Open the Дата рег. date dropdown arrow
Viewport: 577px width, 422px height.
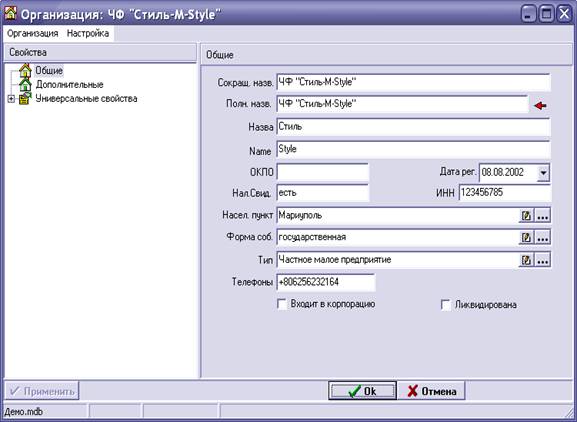[x=543, y=173]
